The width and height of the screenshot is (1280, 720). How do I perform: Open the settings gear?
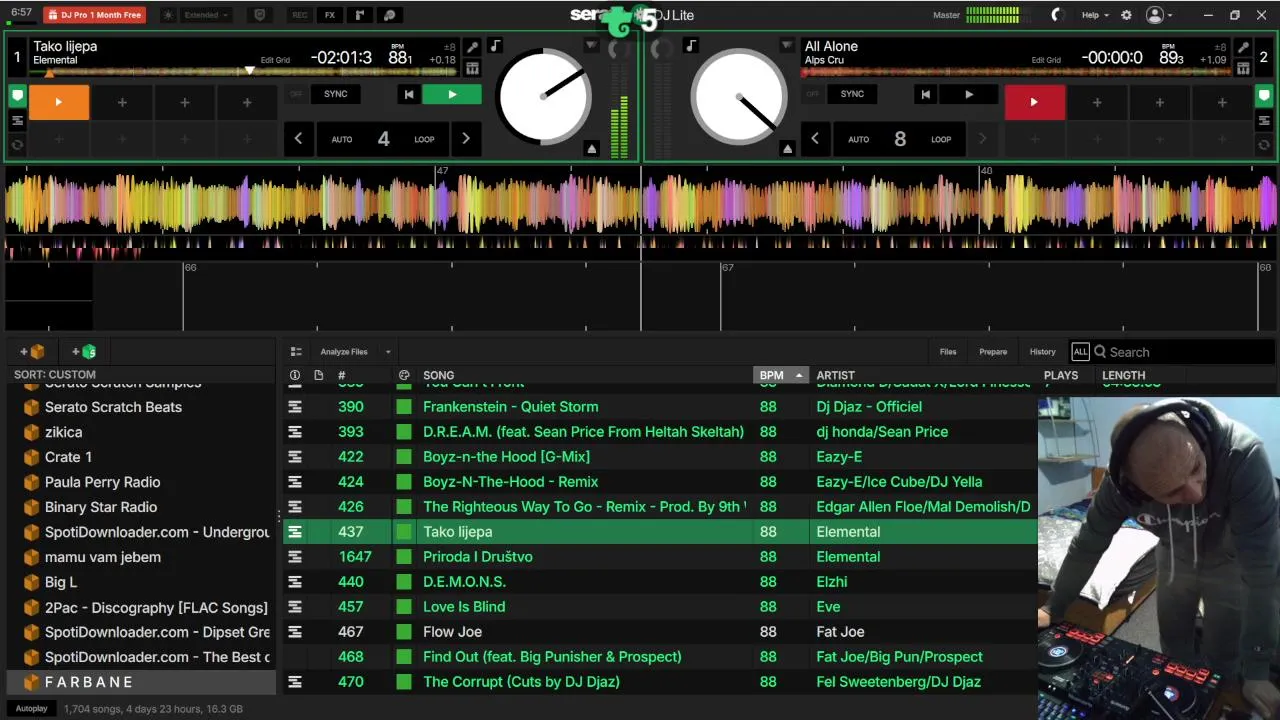point(1126,15)
